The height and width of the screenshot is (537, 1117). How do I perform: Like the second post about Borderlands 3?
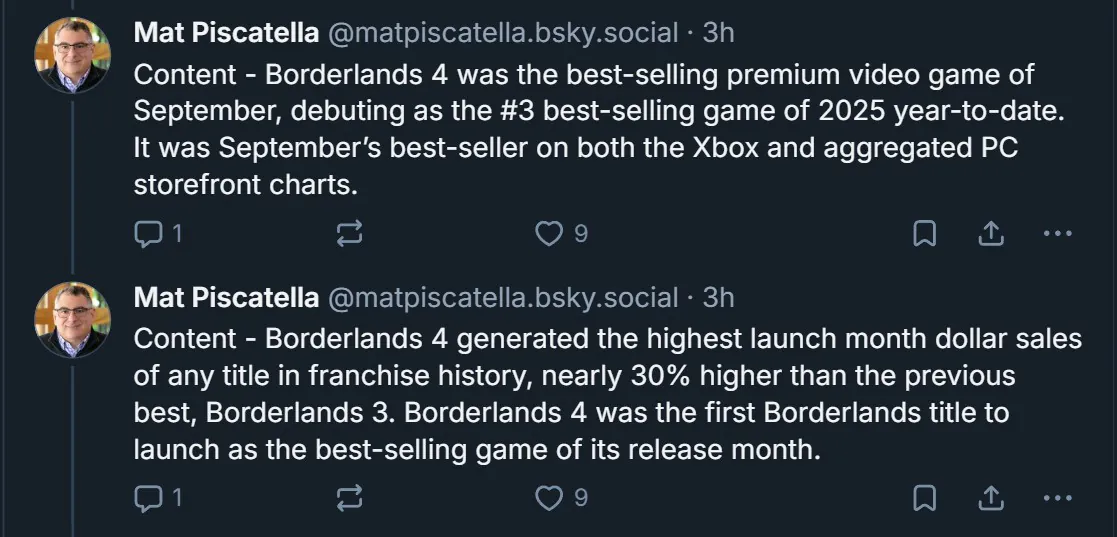[x=549, y=497]
